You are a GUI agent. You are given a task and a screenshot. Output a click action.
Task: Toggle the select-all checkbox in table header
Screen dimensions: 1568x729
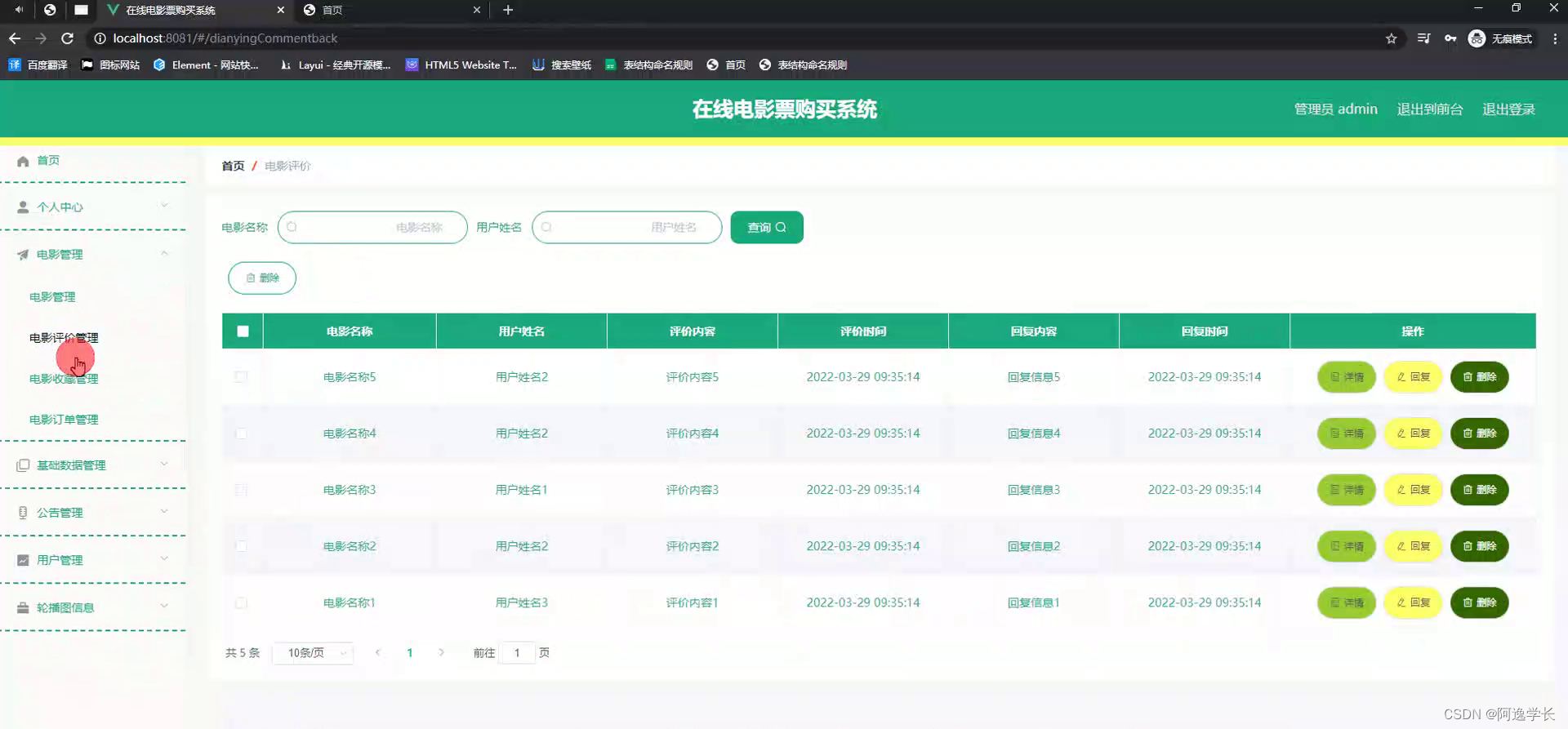tap(243, 331)
